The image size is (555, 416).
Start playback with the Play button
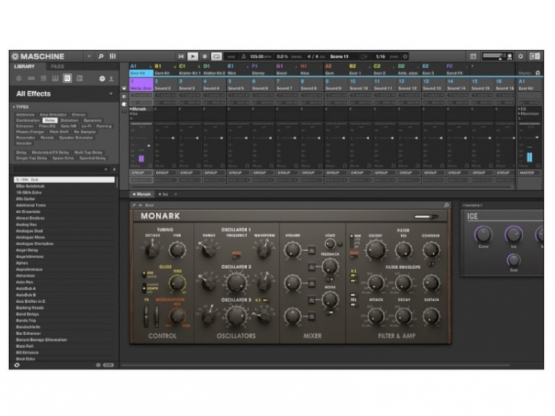tap(193, 56)
